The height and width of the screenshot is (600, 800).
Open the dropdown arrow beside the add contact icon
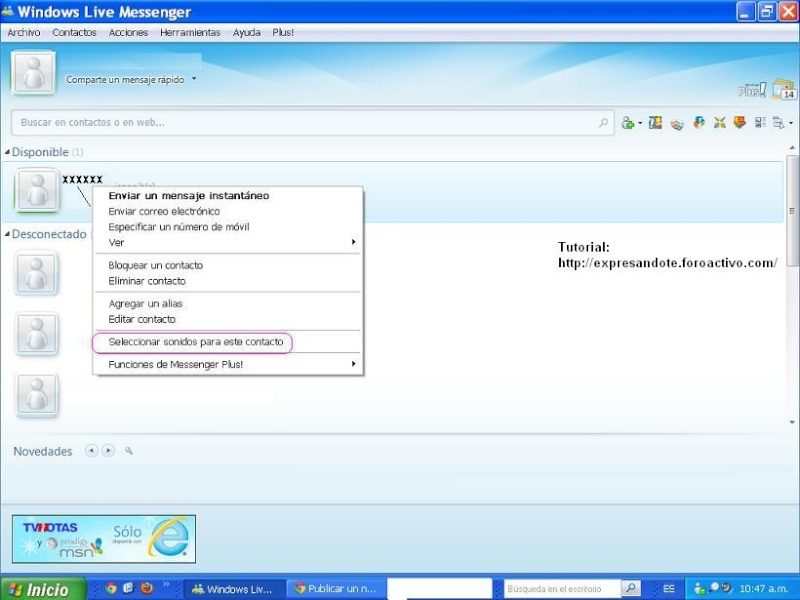tap(640, 122)
